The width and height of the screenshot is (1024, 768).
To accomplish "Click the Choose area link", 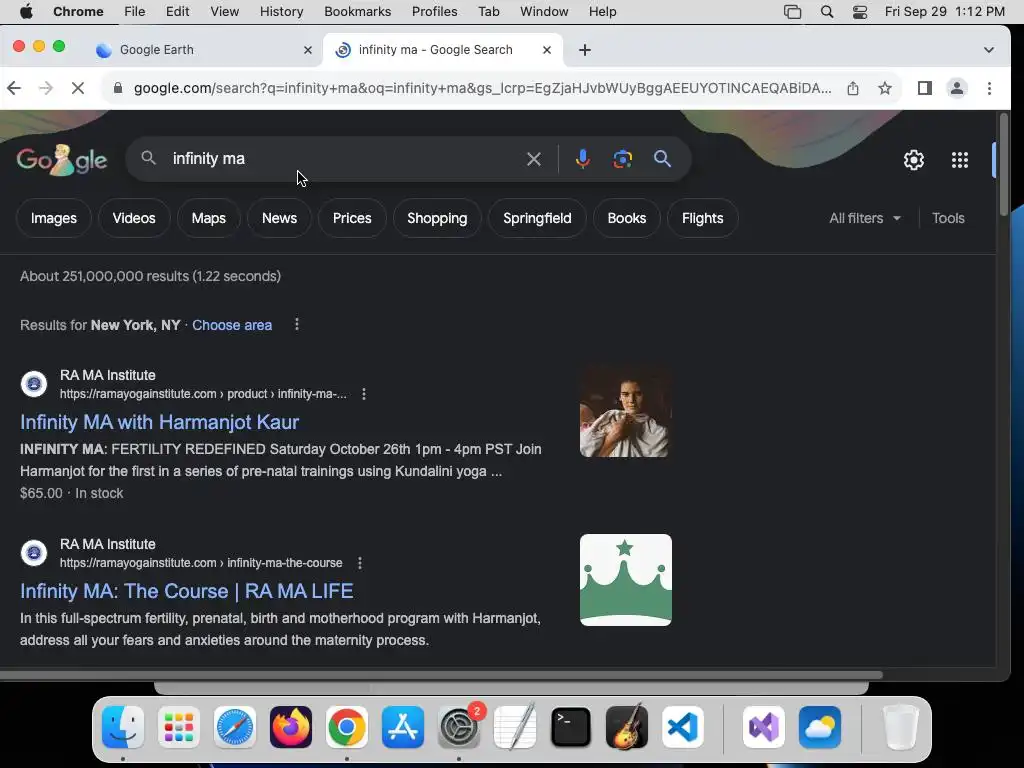I will click(232, 325).
